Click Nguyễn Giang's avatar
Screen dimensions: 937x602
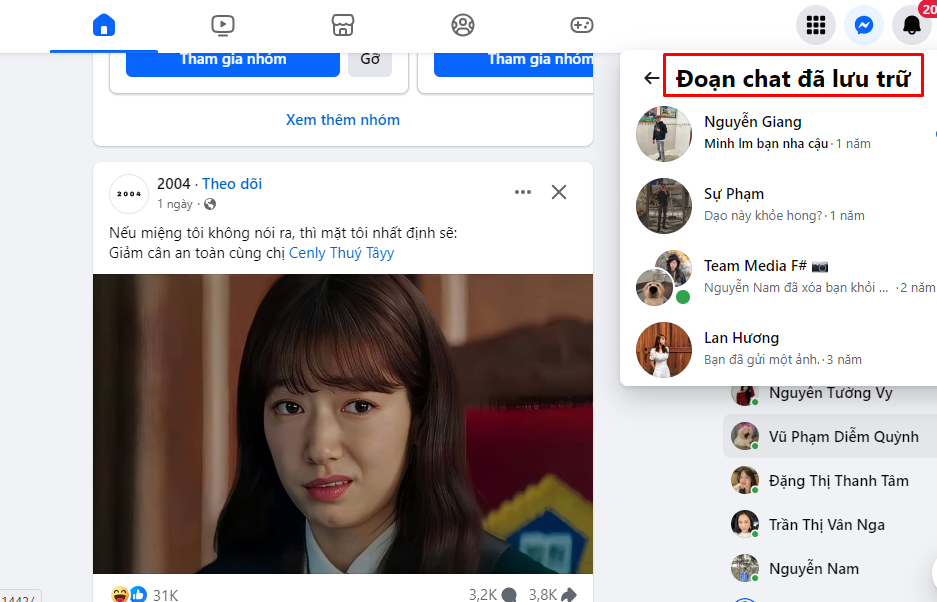(663, 134)
